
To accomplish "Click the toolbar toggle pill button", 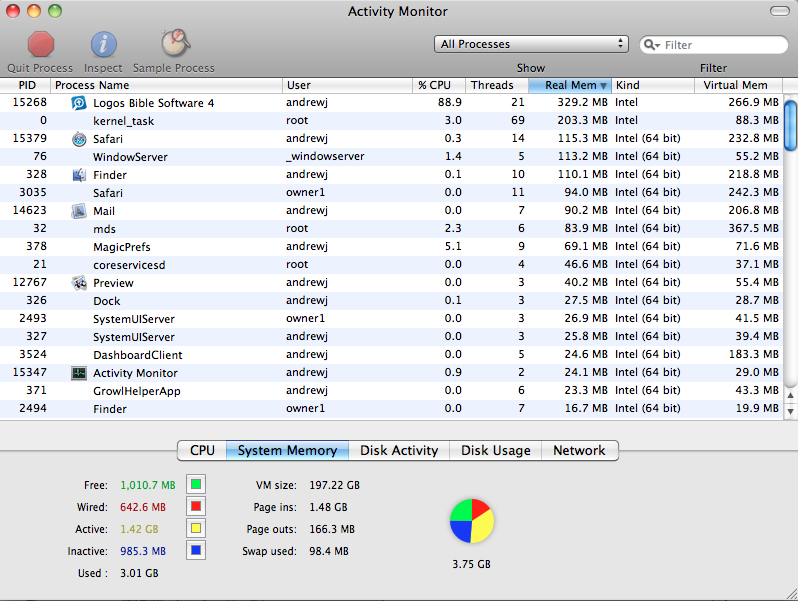I will coord(780,11).
